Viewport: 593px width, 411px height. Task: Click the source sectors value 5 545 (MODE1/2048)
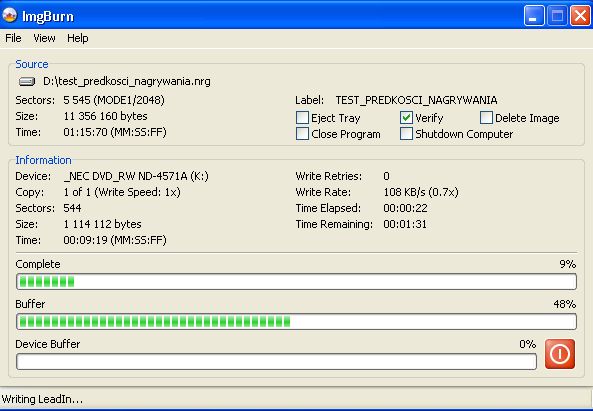pos(114,100)
